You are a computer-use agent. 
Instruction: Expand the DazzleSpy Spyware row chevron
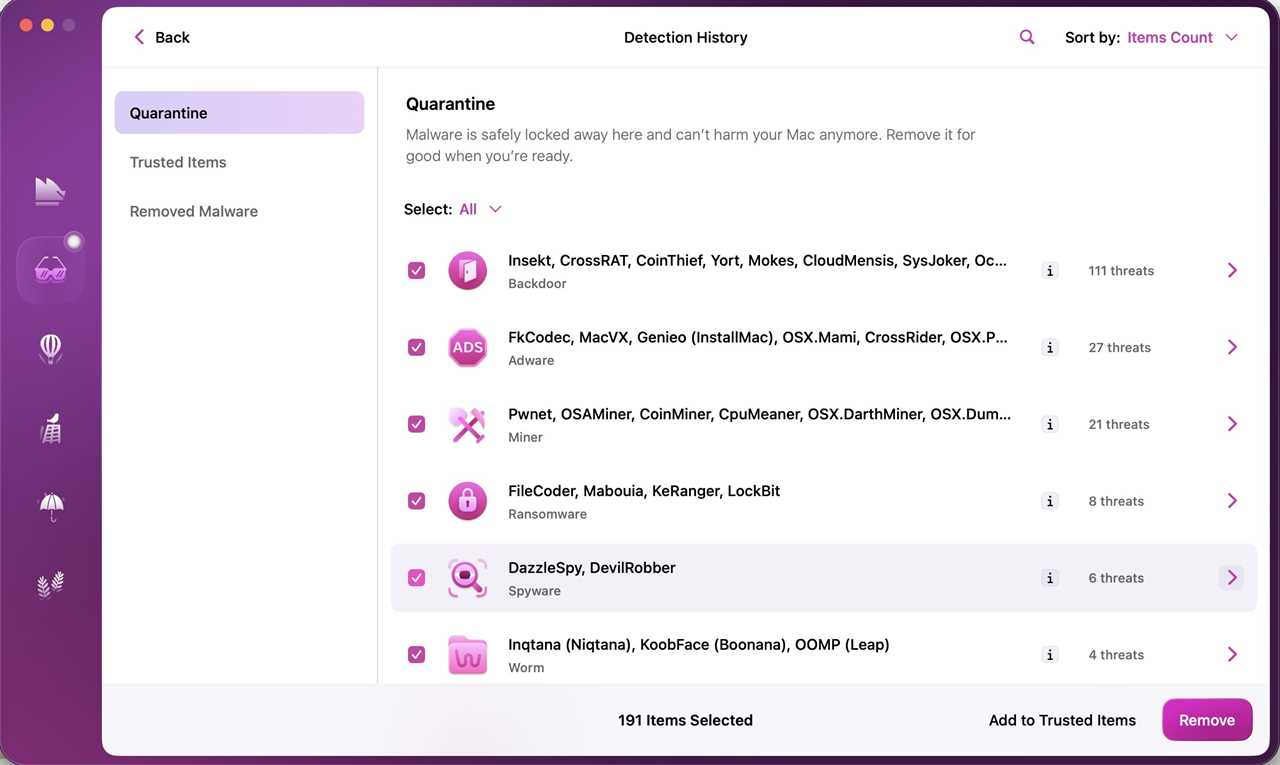click(1231, 577)
